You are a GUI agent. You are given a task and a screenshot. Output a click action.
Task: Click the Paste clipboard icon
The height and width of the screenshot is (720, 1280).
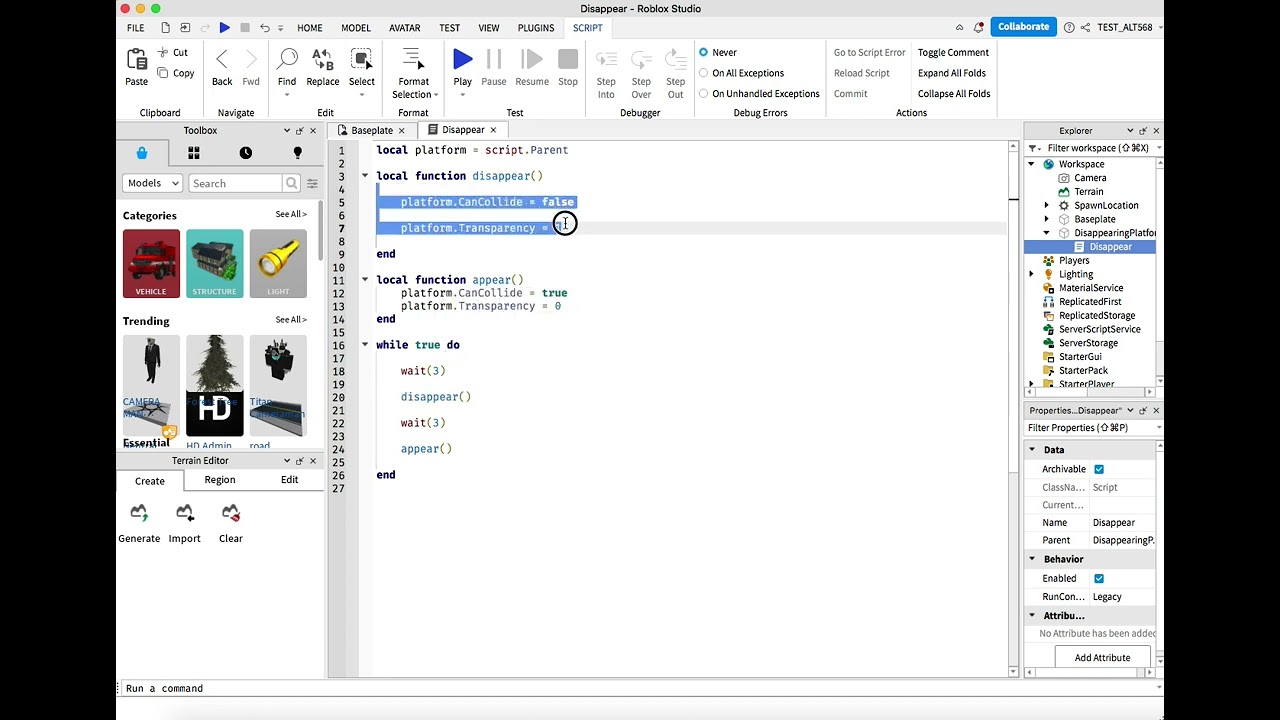pos(136,60)
